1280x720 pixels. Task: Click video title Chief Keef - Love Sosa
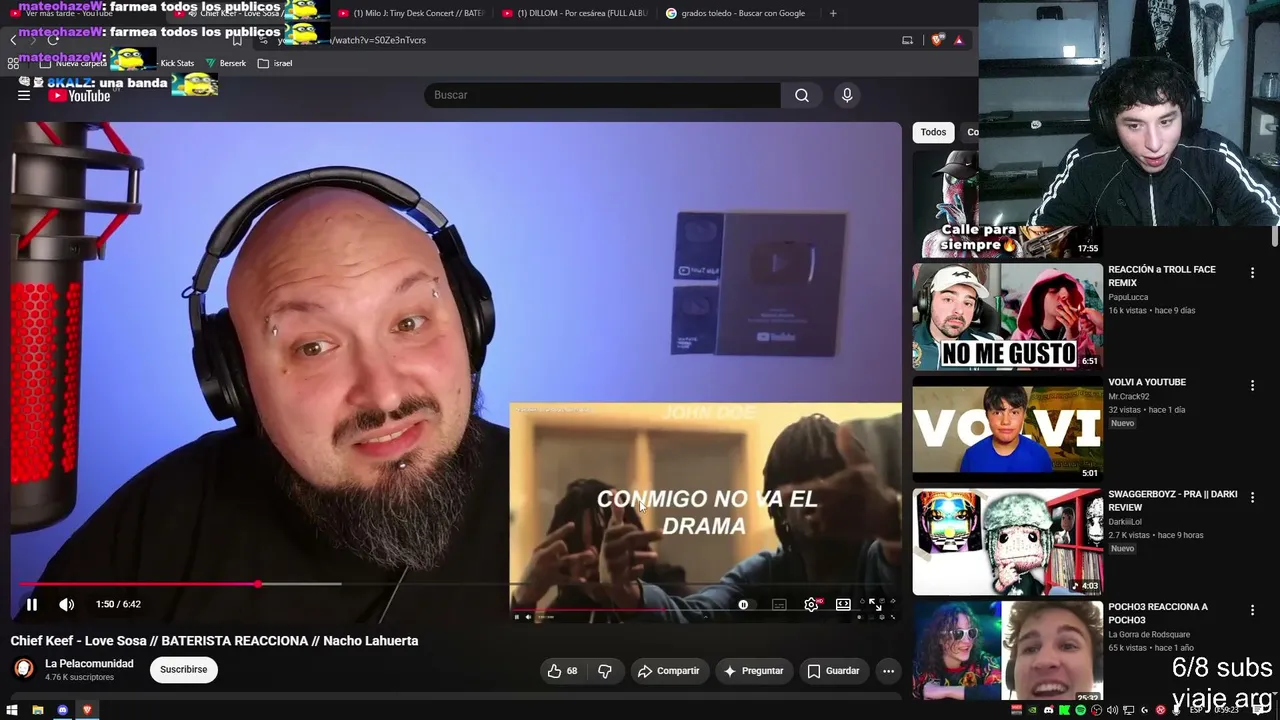pyautogui.click(x=214, y=641)
